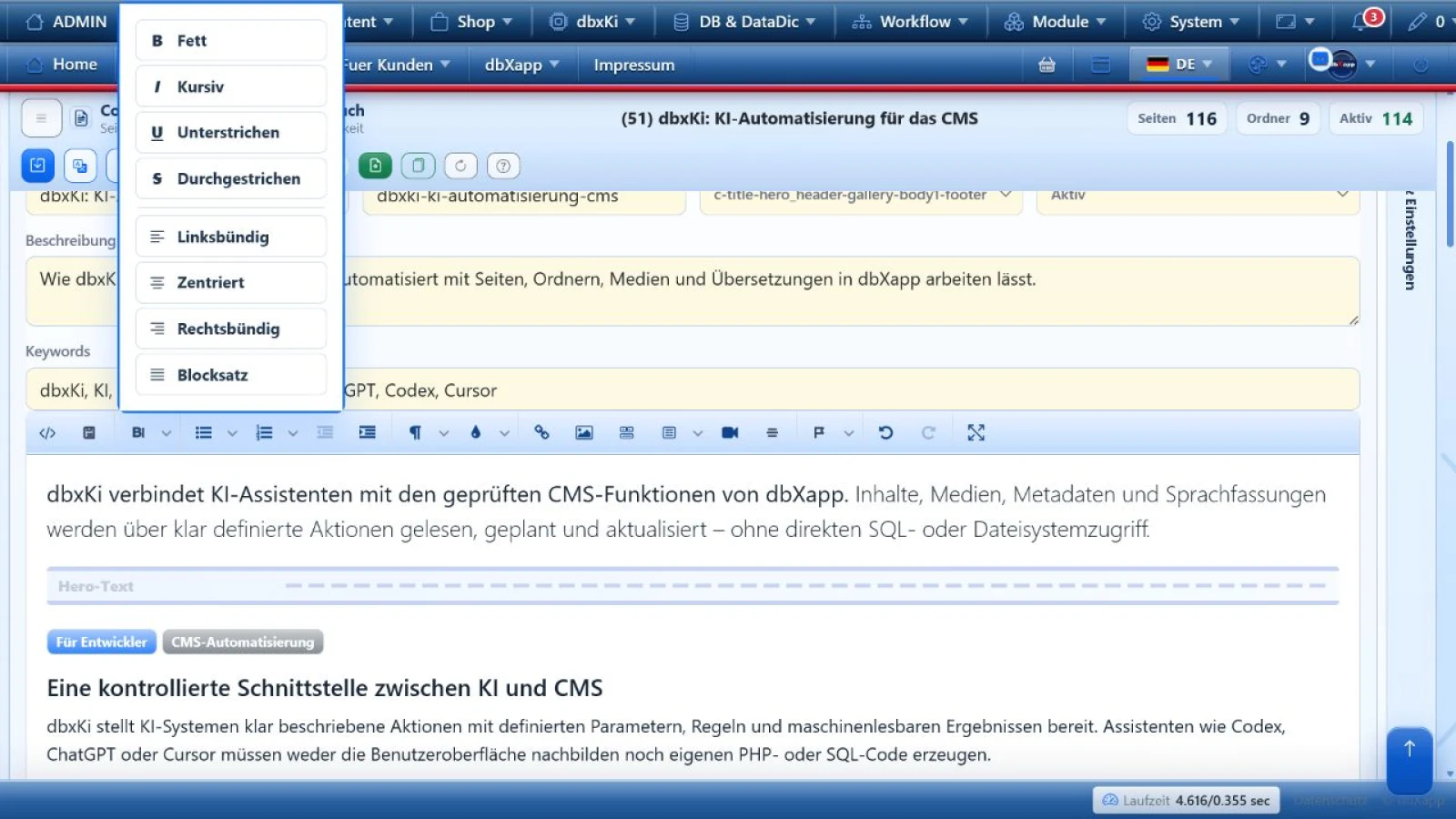Screen dimensions: 1456x819
Task: Choose Zentriert alignment
Action: (x=231, y=283)
